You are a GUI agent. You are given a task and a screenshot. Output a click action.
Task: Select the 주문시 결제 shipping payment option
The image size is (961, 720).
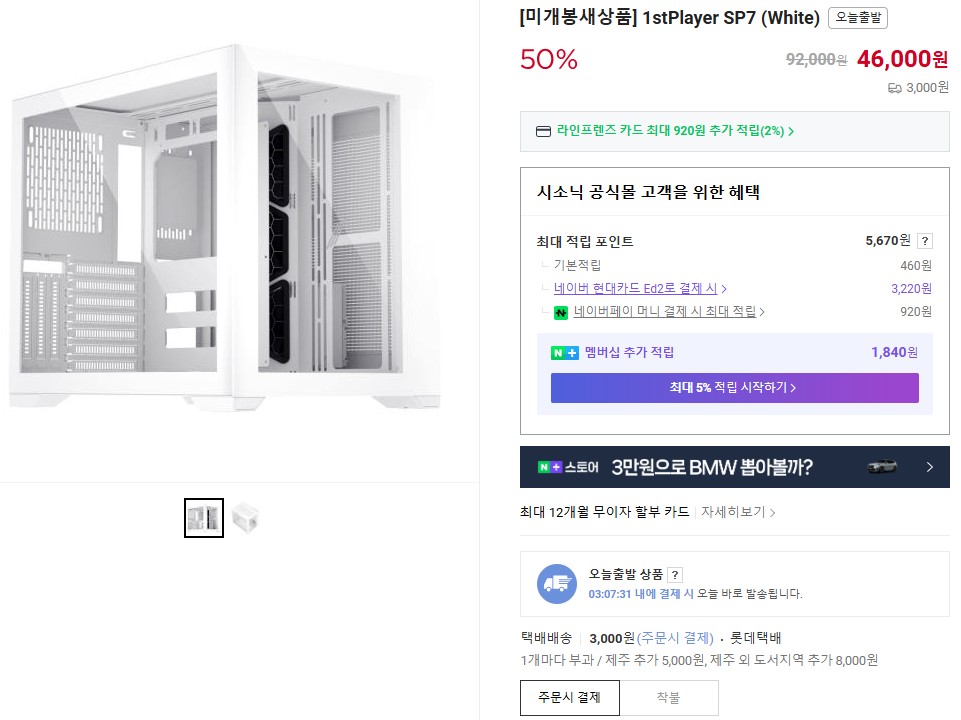(x=569, y=697)
